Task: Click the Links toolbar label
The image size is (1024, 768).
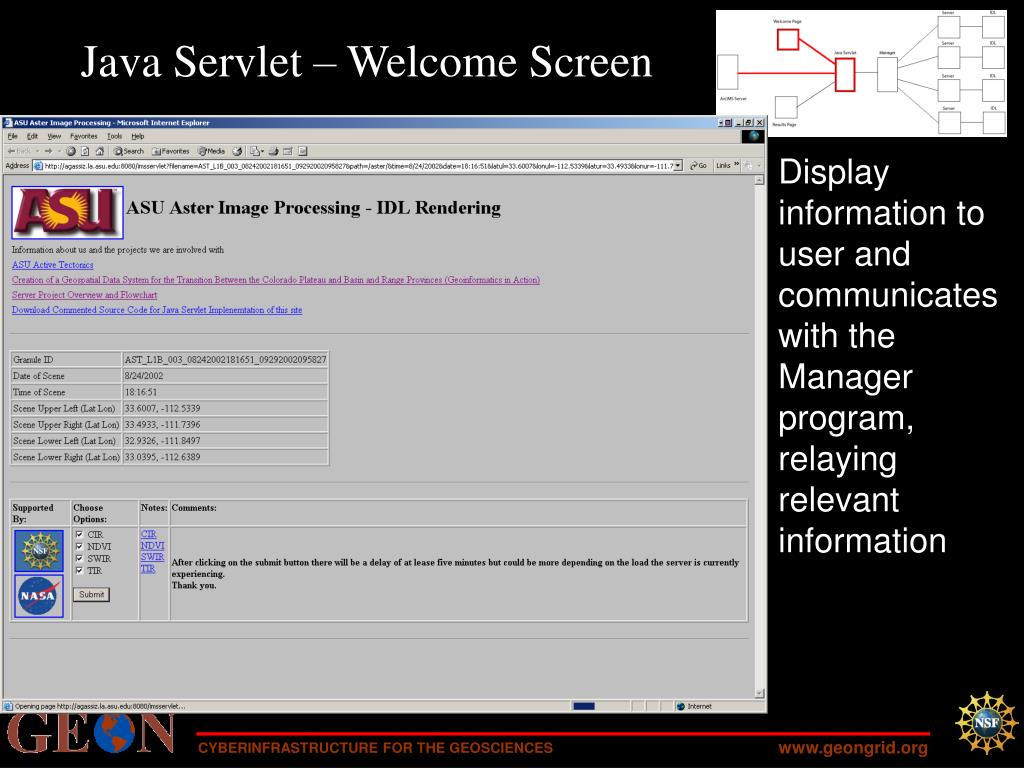Action: pyautogui.click(x=723, y=166)
